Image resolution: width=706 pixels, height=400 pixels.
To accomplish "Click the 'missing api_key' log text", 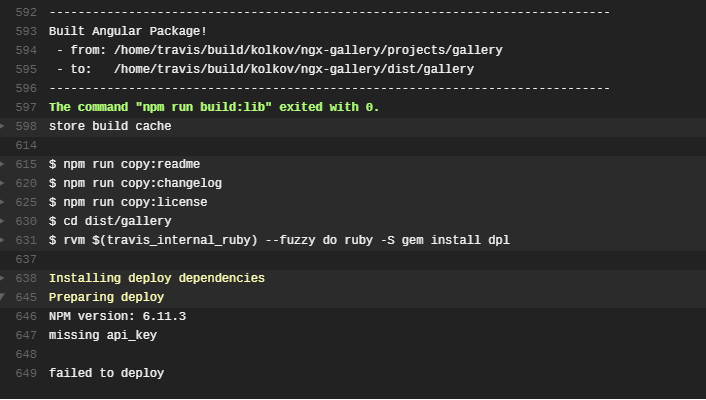I will pos(102,335).
